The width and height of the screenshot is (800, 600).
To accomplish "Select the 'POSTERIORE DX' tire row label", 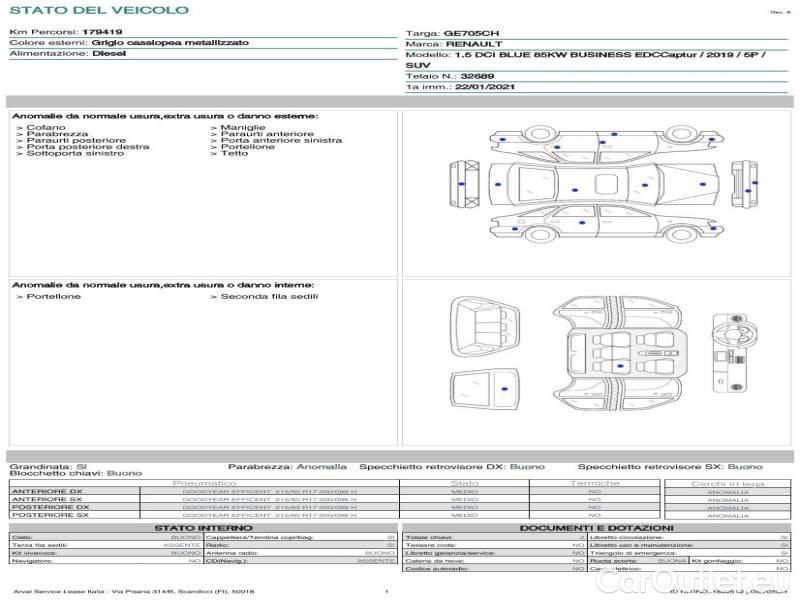I will click(50, 507).
